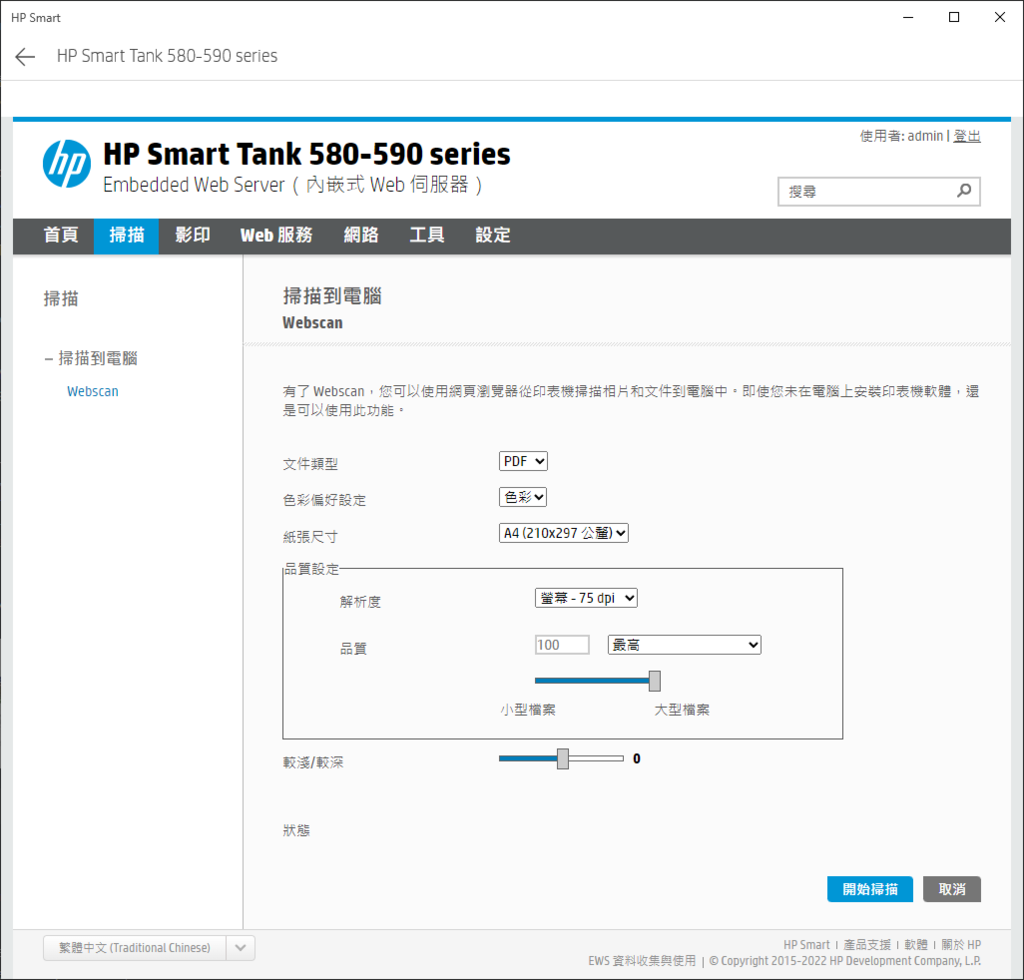Screen dimensions: 1024x980
Task: Click the 較淺/較深 brightness slider handle
Action: click(562, 759)
